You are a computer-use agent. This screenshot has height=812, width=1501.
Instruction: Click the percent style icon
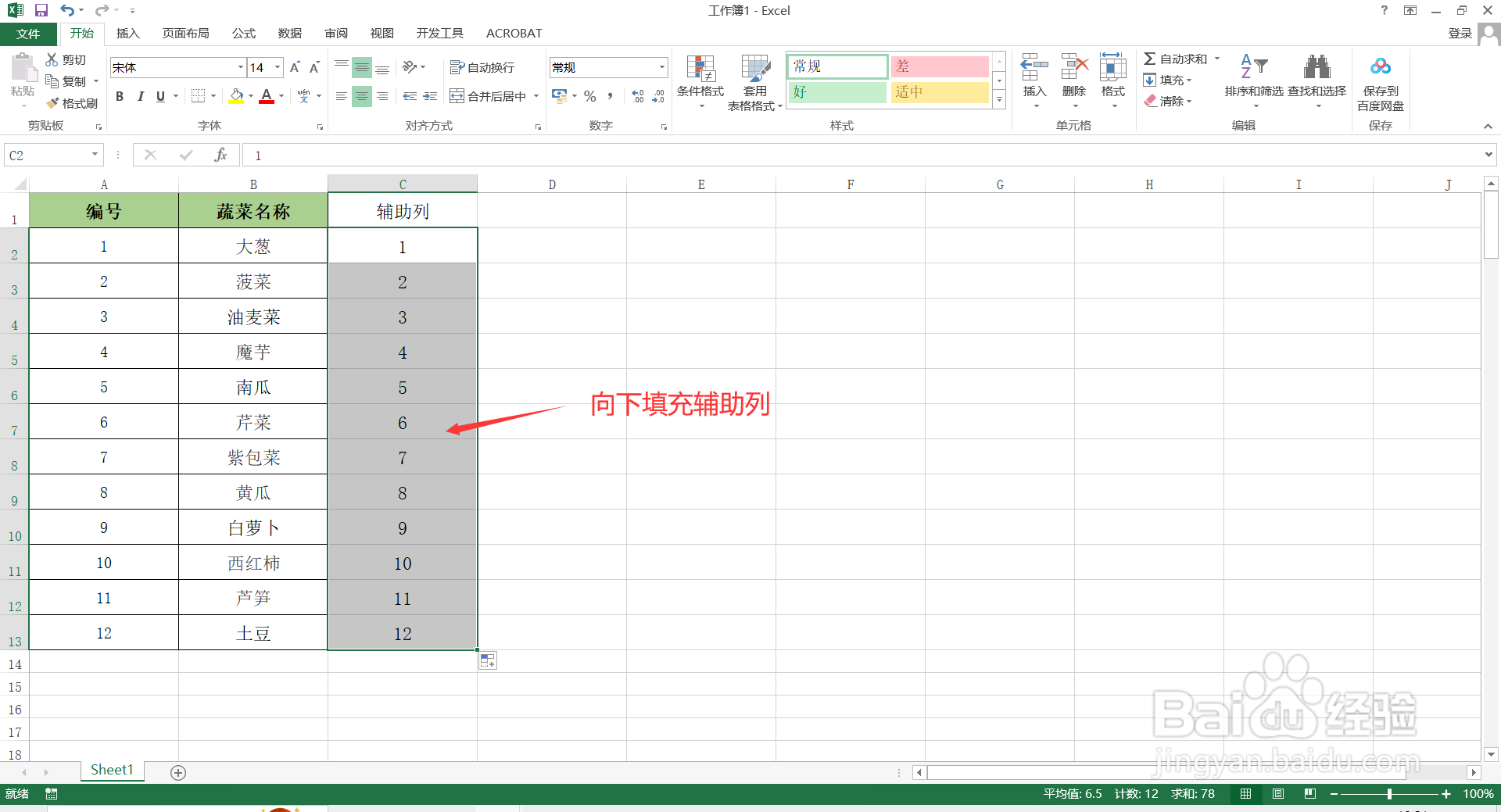590,96
